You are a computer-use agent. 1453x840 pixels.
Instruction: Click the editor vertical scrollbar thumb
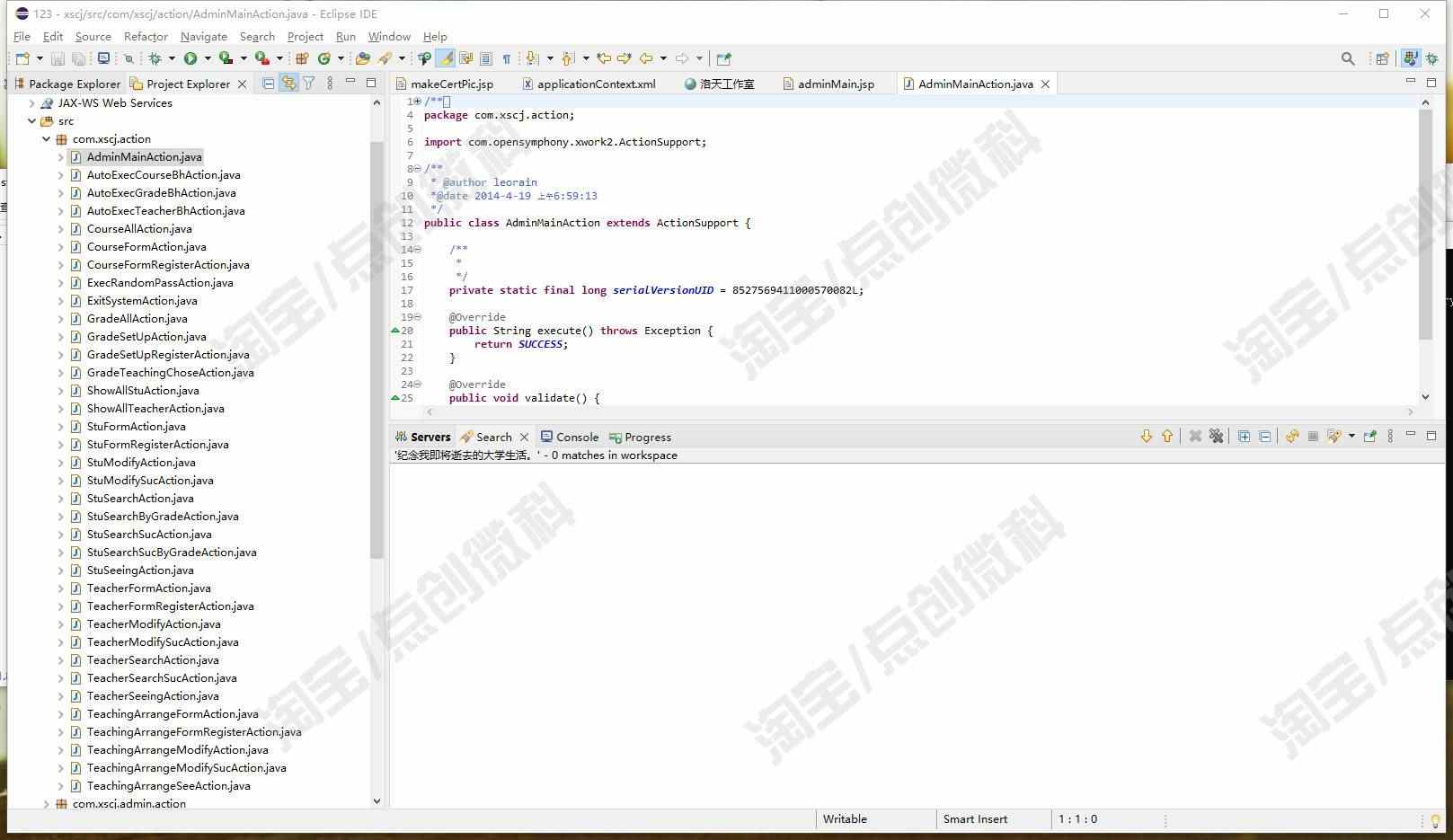(1425, 225)
